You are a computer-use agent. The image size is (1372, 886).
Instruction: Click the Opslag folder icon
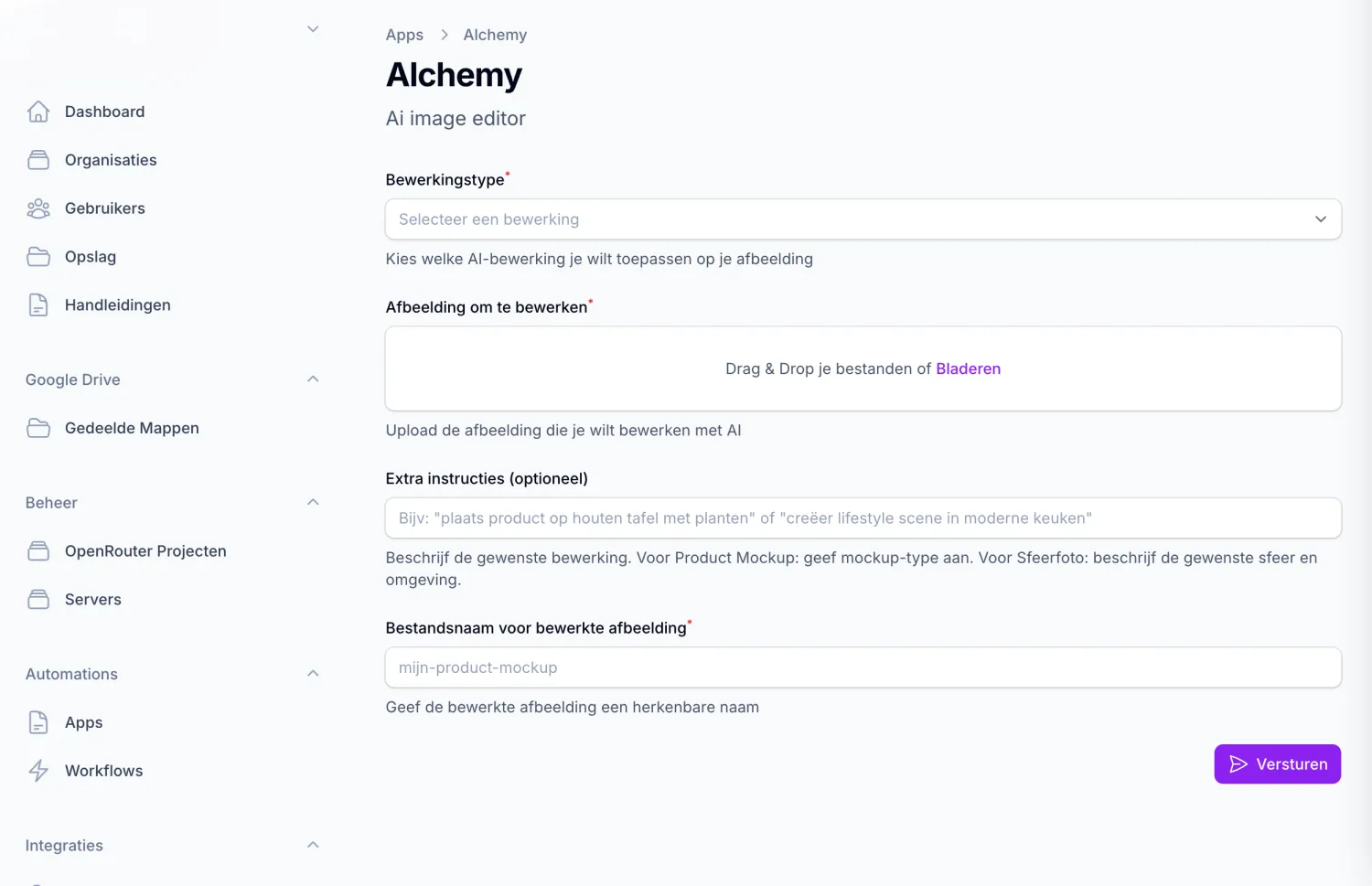click(x=38, y=257)
